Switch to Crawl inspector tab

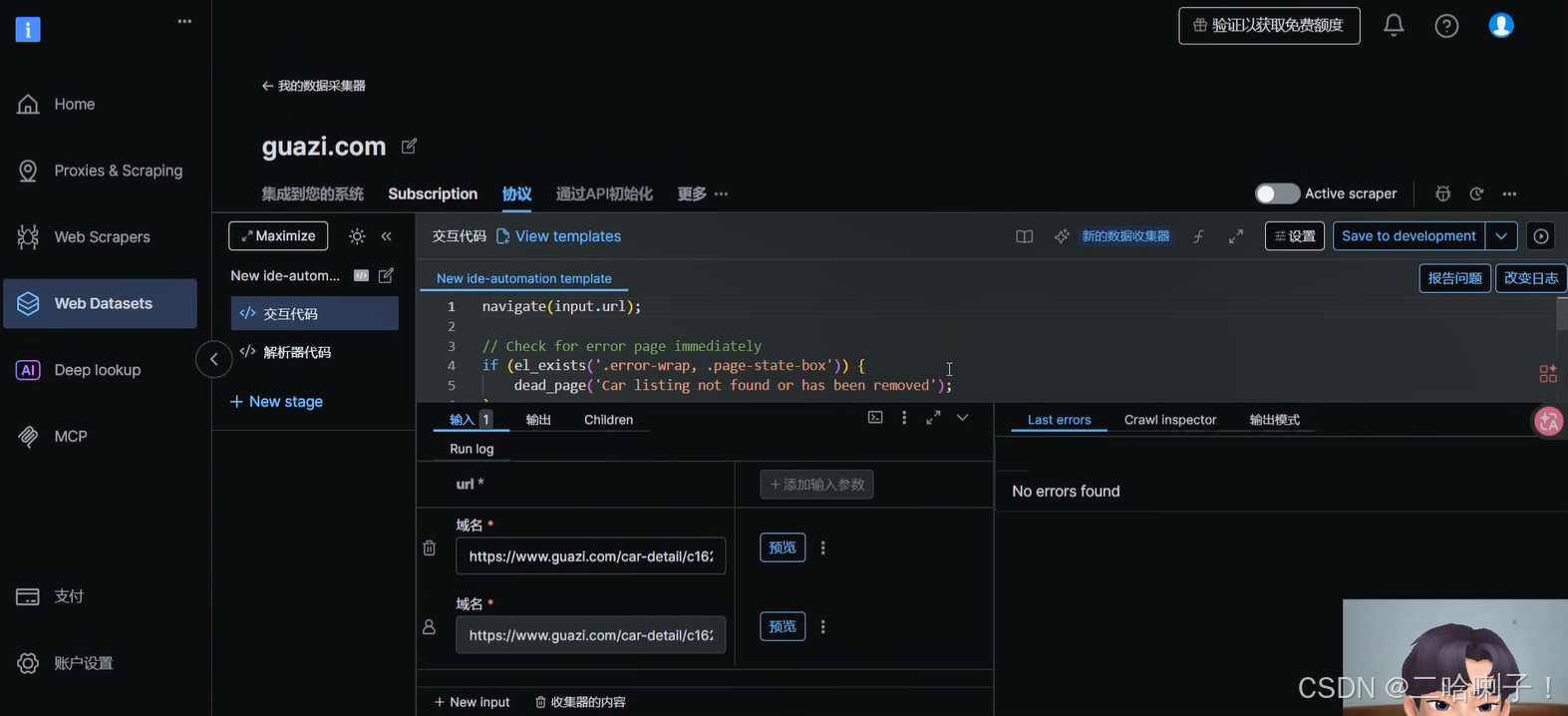(x=1170, y=420)
